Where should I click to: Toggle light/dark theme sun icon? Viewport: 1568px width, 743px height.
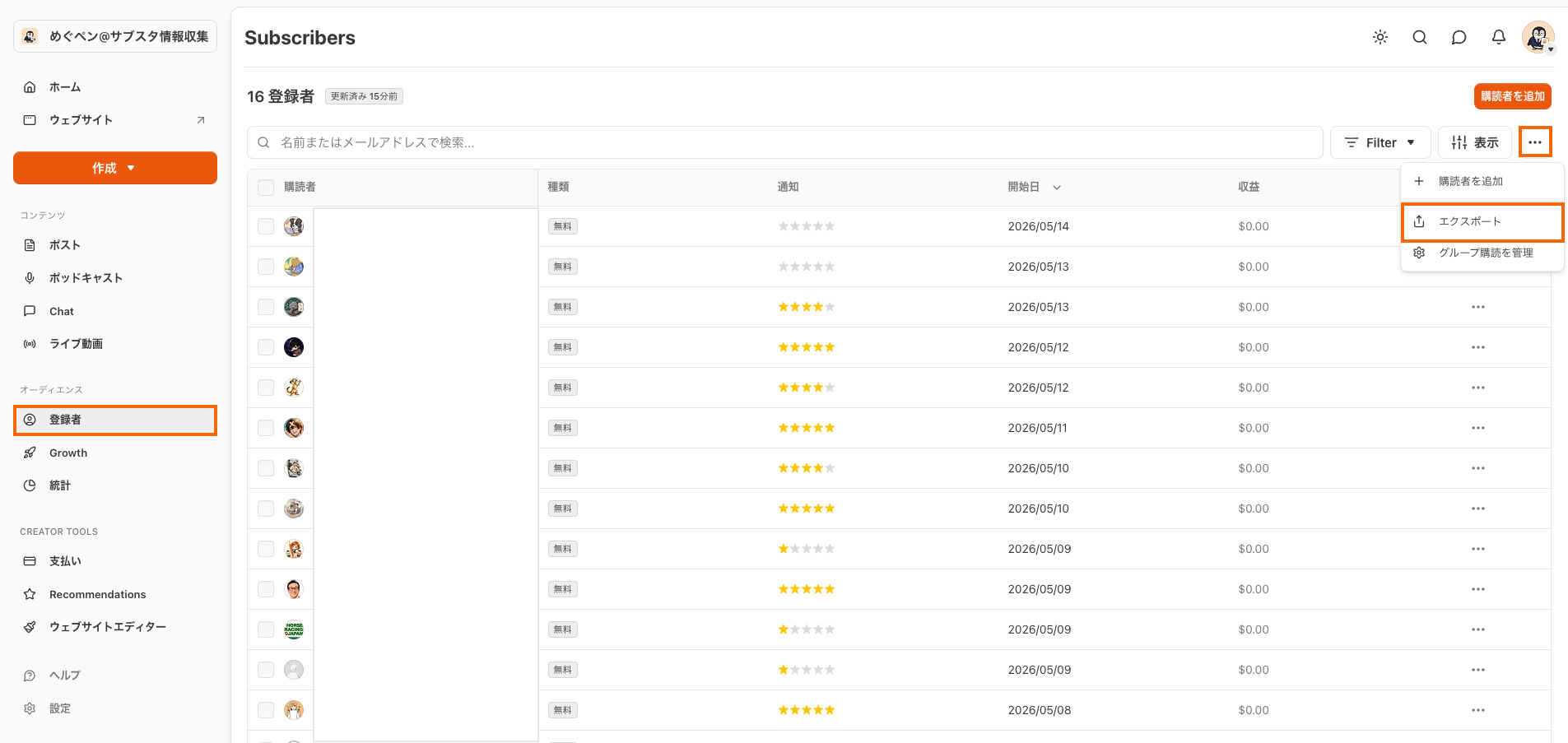[x=1380, y=37]
